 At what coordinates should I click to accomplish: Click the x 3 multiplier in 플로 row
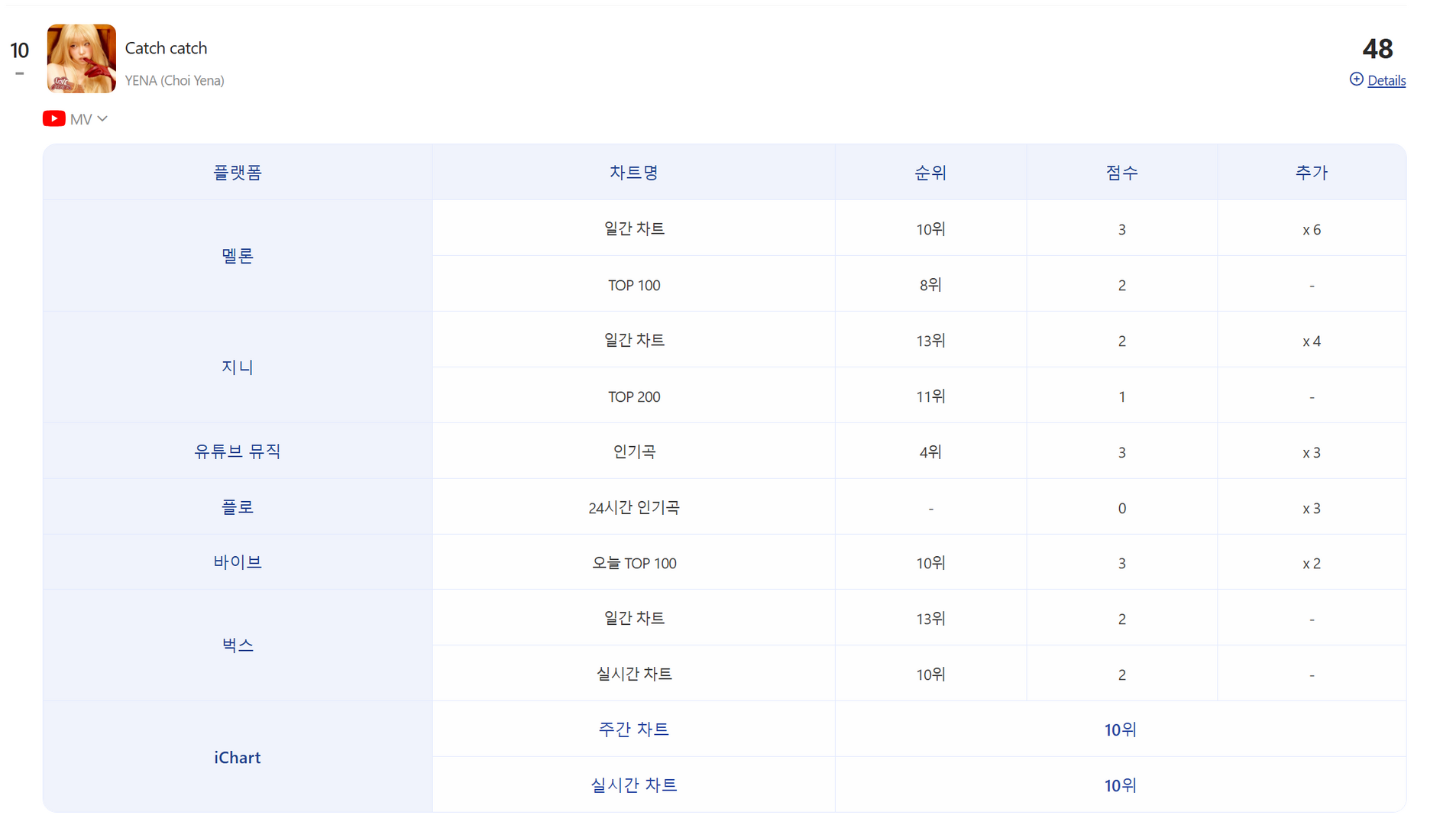point(1312,509)
